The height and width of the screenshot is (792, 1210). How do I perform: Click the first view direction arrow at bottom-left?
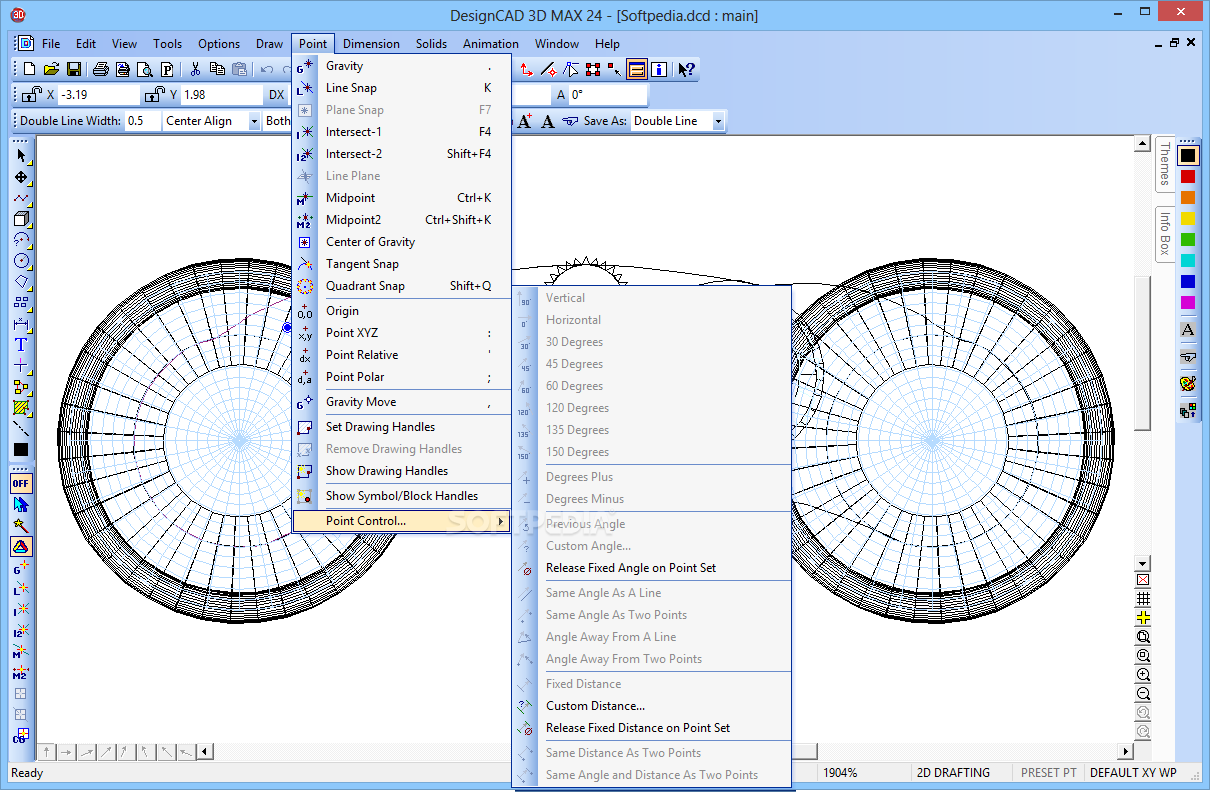(47, 752)
